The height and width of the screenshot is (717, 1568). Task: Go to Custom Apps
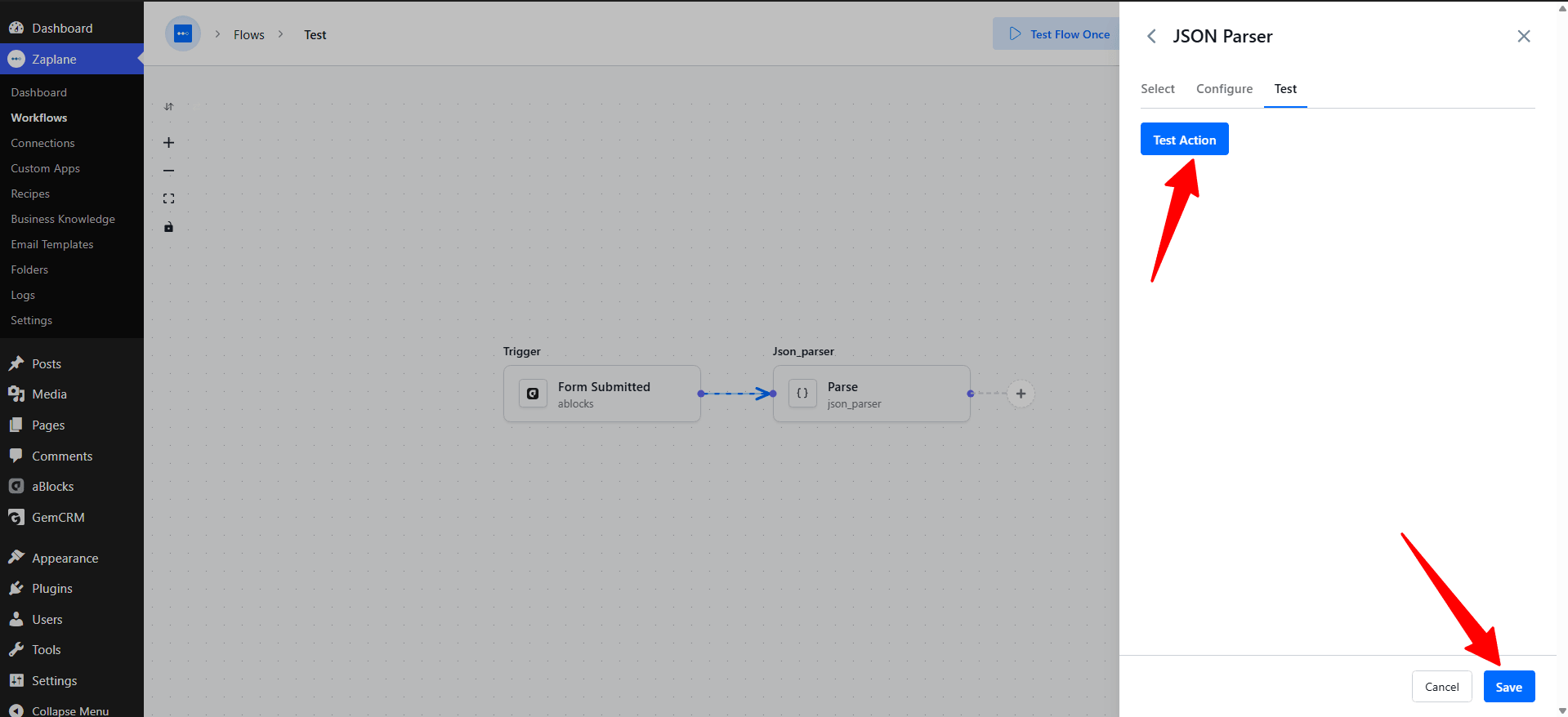pos(46,168)
